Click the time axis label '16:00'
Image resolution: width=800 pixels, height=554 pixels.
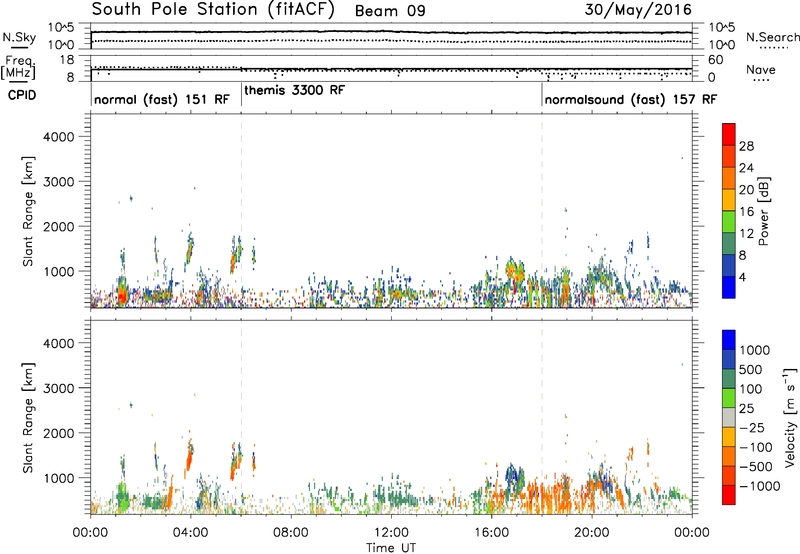pyautogui.click(x=491, y=533)
